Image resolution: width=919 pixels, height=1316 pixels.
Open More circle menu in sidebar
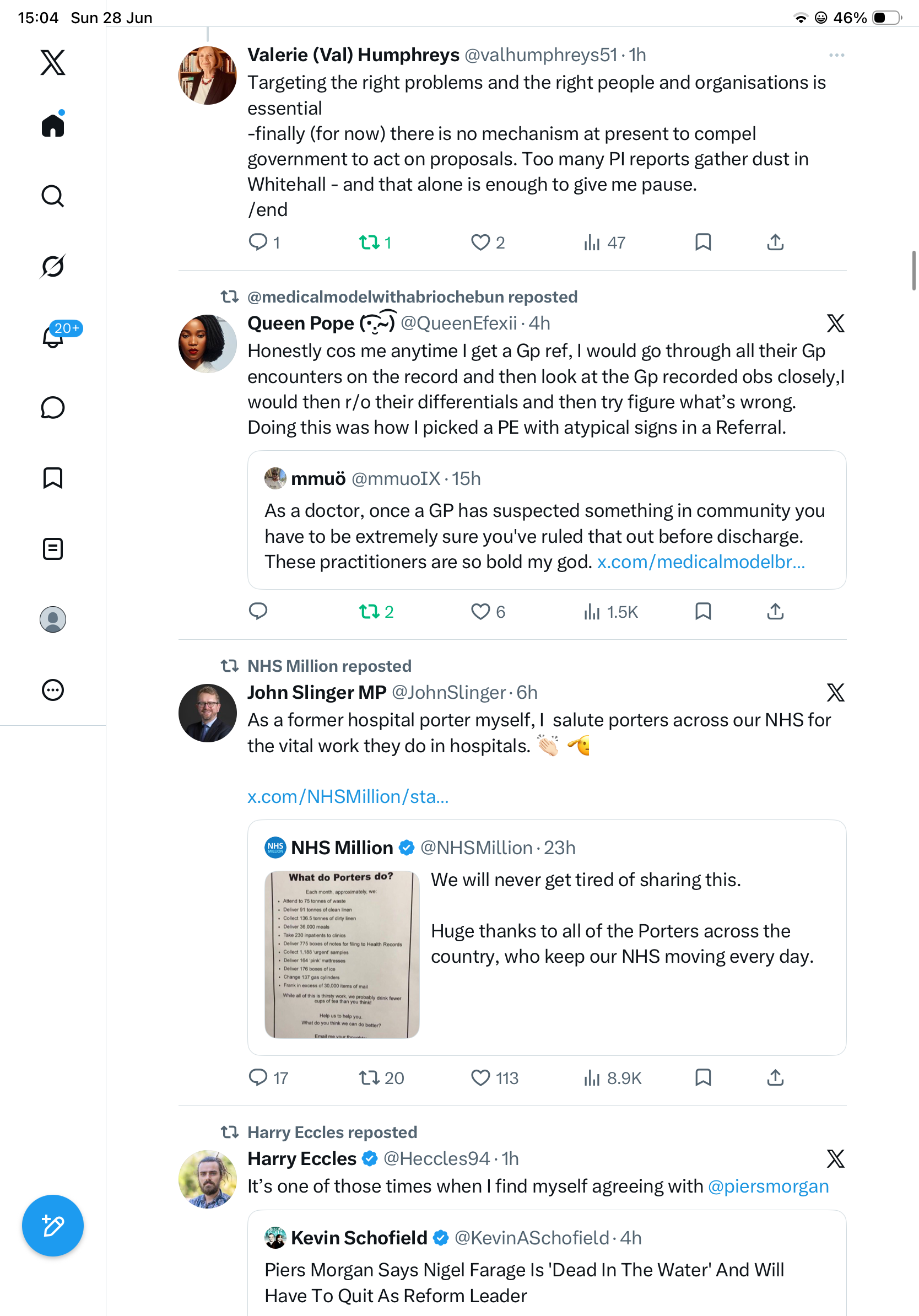tap(53, 690)
